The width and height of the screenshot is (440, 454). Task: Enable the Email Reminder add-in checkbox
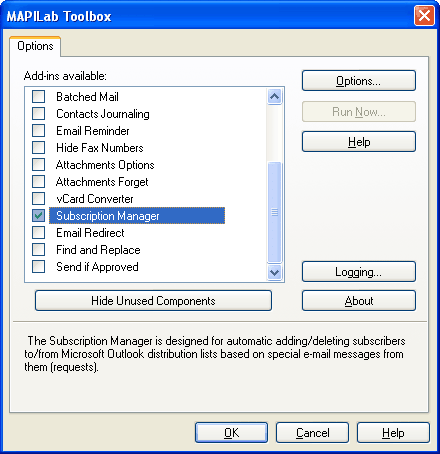39,131
